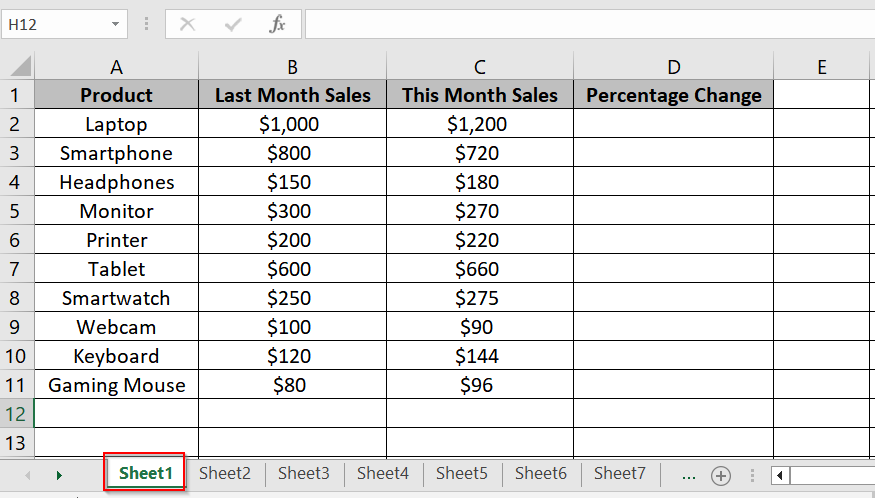Select the Smartwatch cell
The height and width of the screenshot is (498, 875).
click(116, 298)
